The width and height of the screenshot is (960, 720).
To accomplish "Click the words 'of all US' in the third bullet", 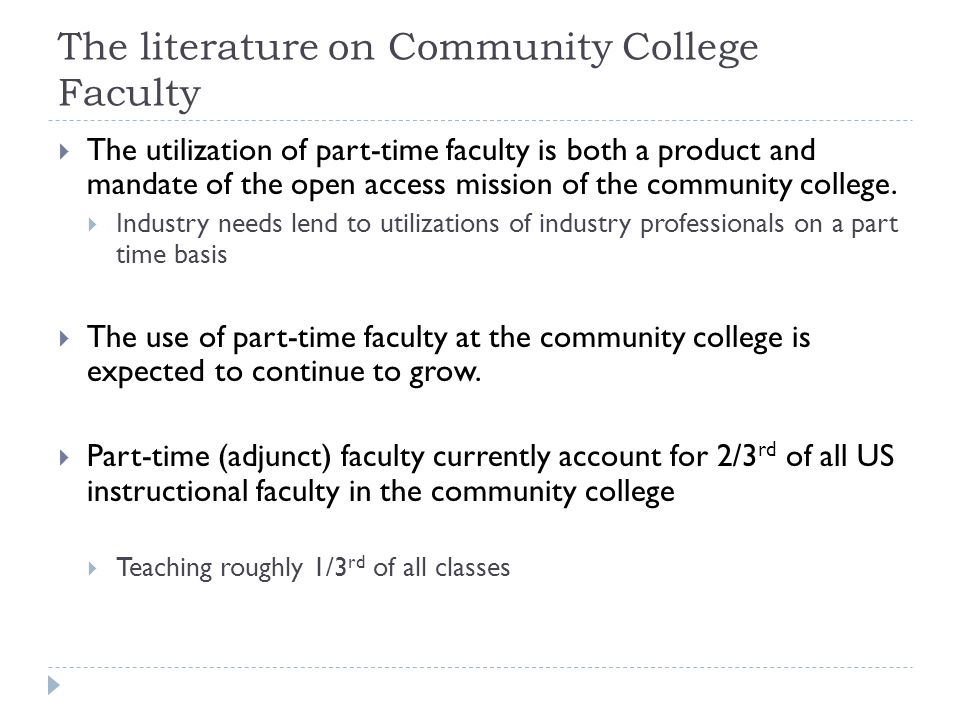I will click(840, 456).
